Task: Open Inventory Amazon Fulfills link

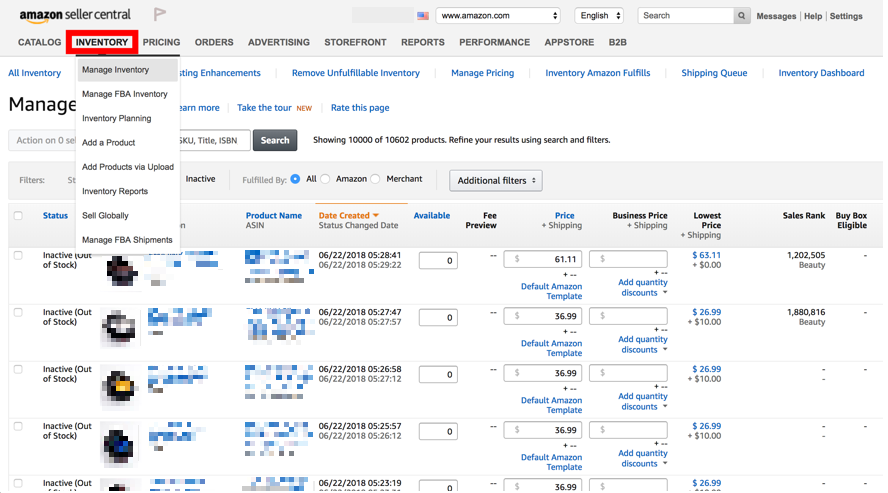Action: click(597, 73)
